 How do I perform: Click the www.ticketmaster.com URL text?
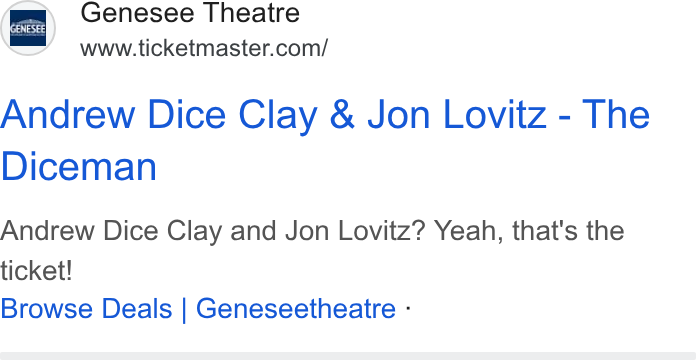(204, 48)
